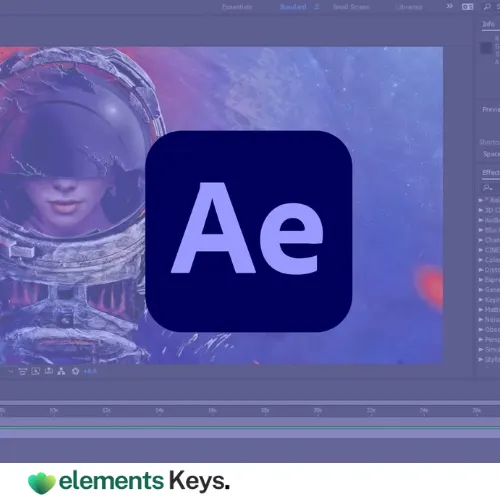Switch to the Standard workspace
Image resolution: width=500 pixels, height=500 pixels.
point(293,7)
